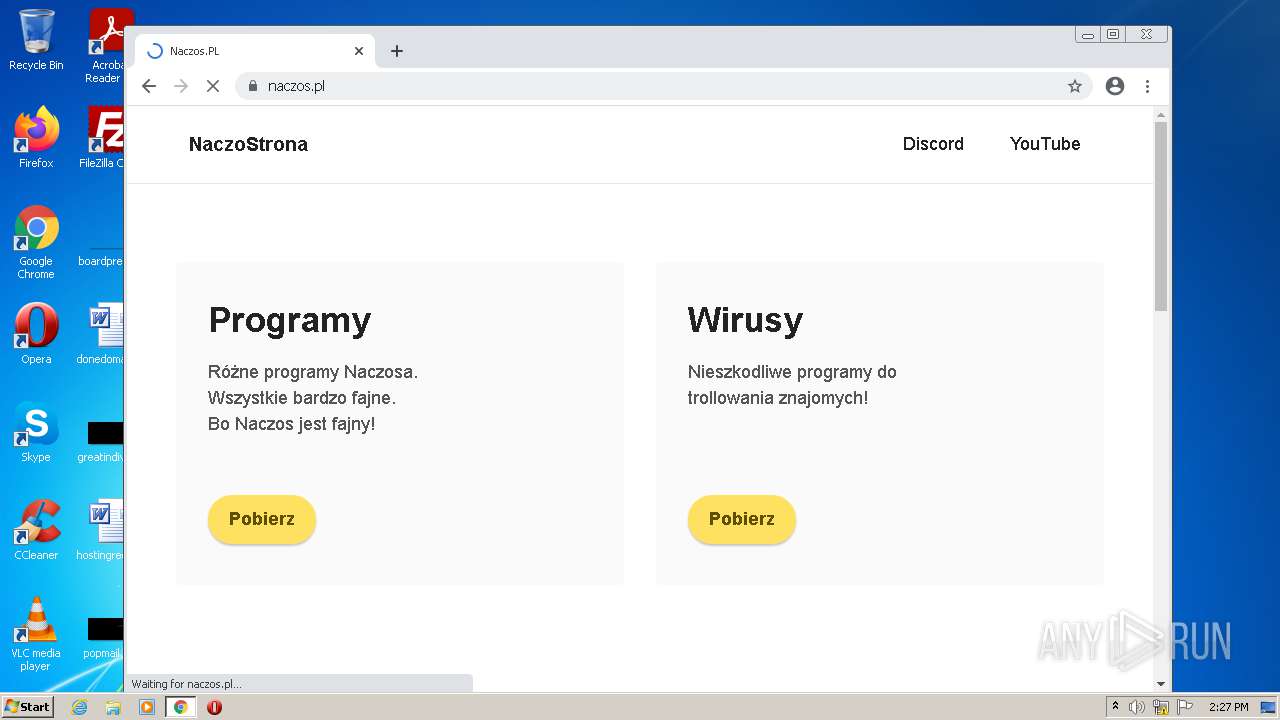Open the hostingre Word document icon
Viewport: 1280px width, 720px height.
(103, 530)
